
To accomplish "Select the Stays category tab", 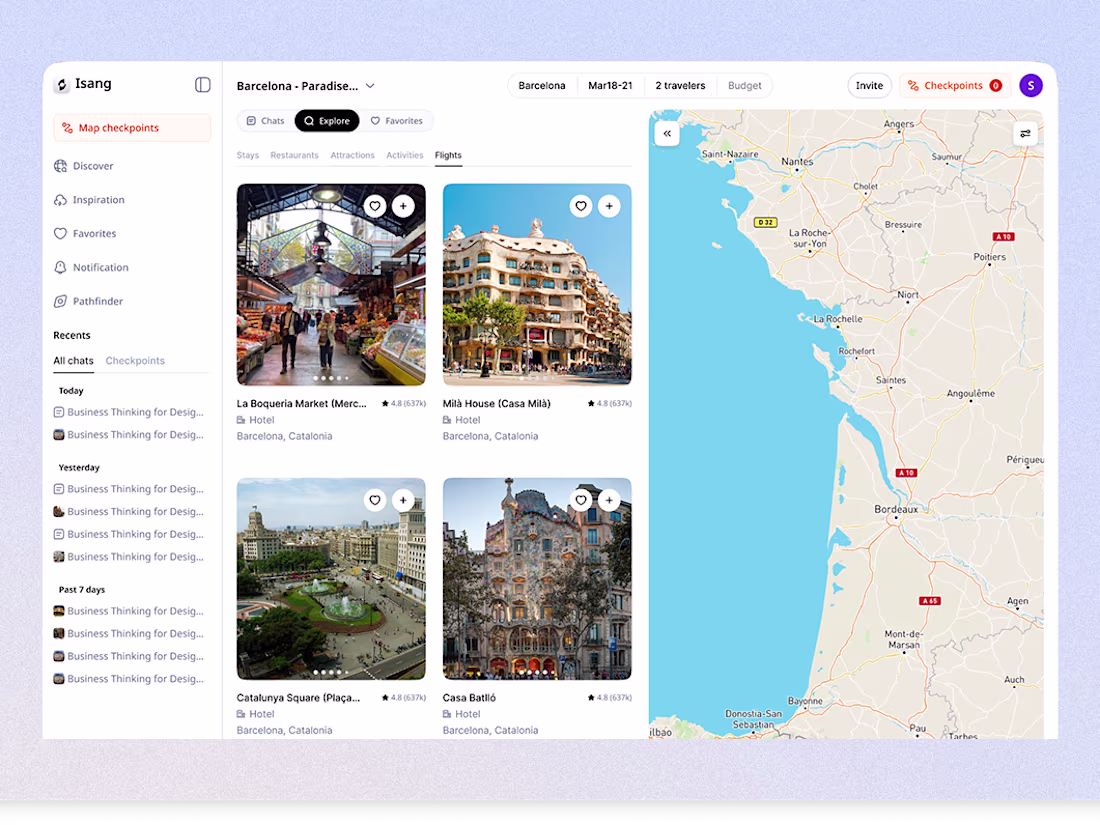I will pos(248,155).
